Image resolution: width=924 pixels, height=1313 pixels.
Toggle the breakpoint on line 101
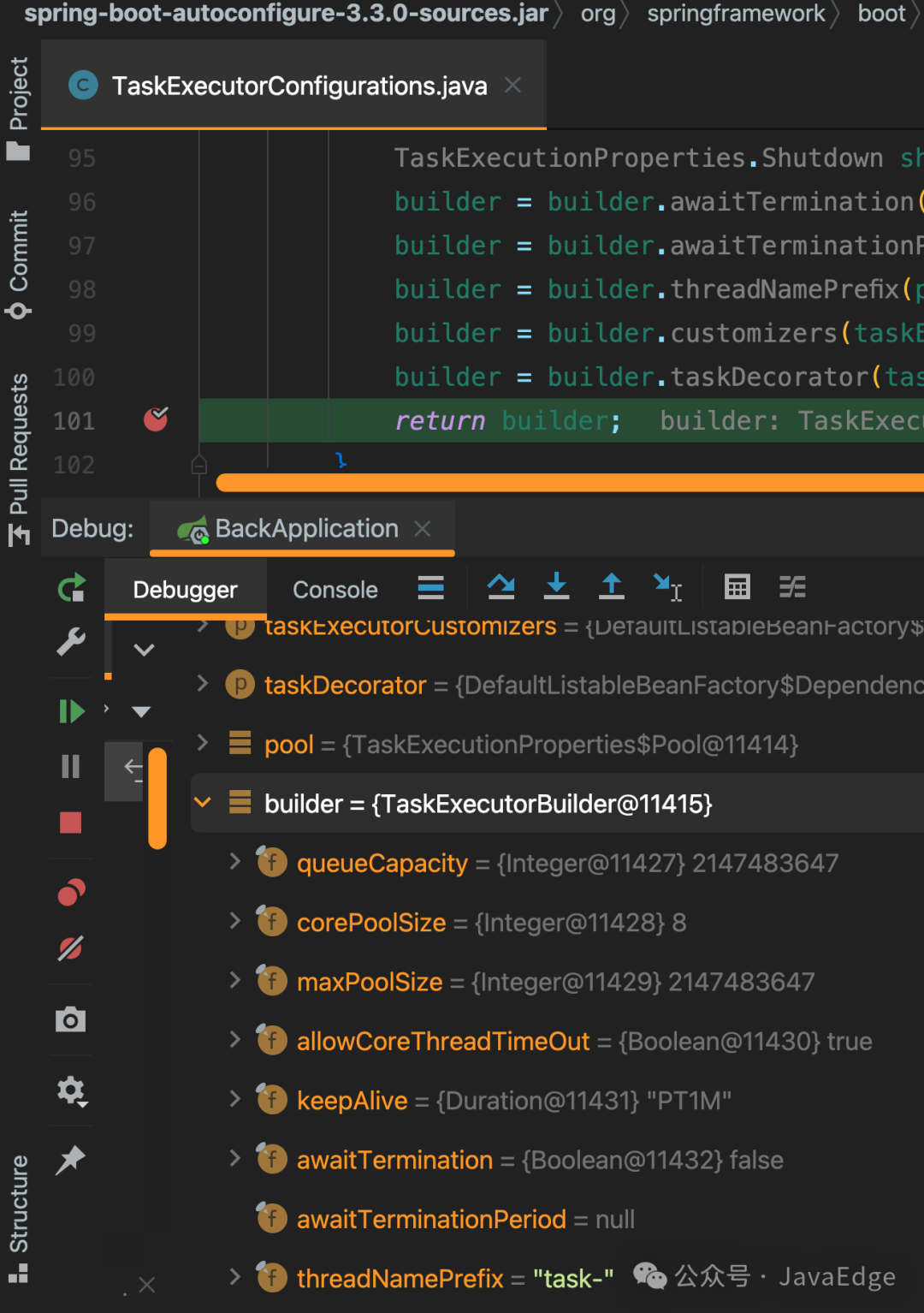tap(156, 419)
